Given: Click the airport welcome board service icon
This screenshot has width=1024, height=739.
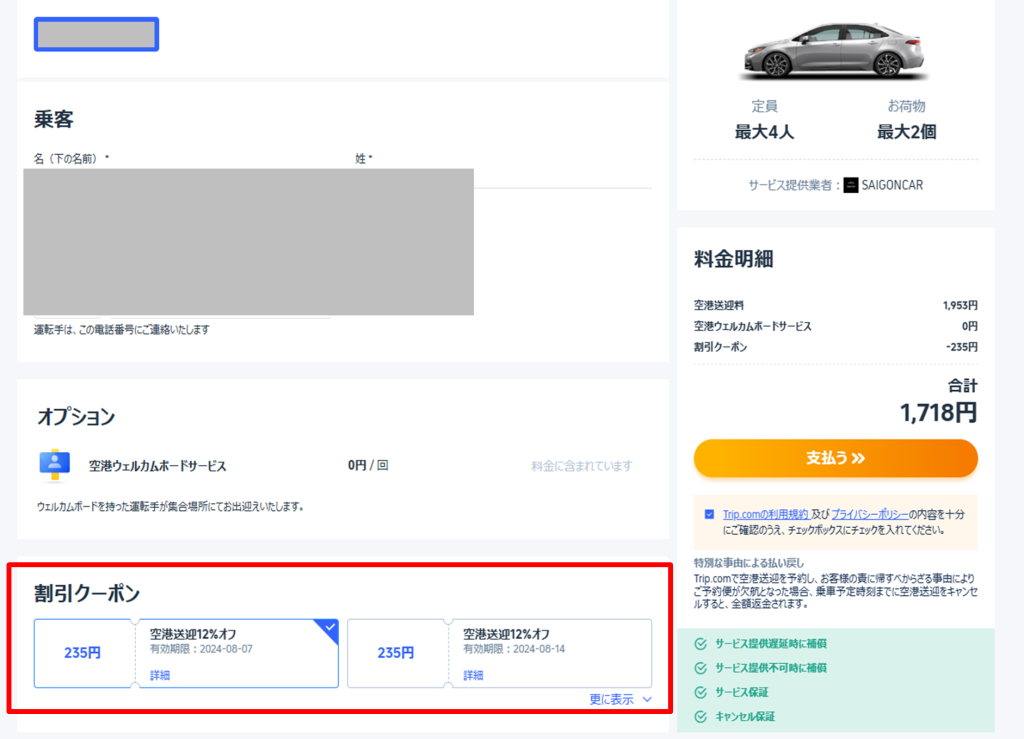Looking at the screenshot, I should point(54,465).
